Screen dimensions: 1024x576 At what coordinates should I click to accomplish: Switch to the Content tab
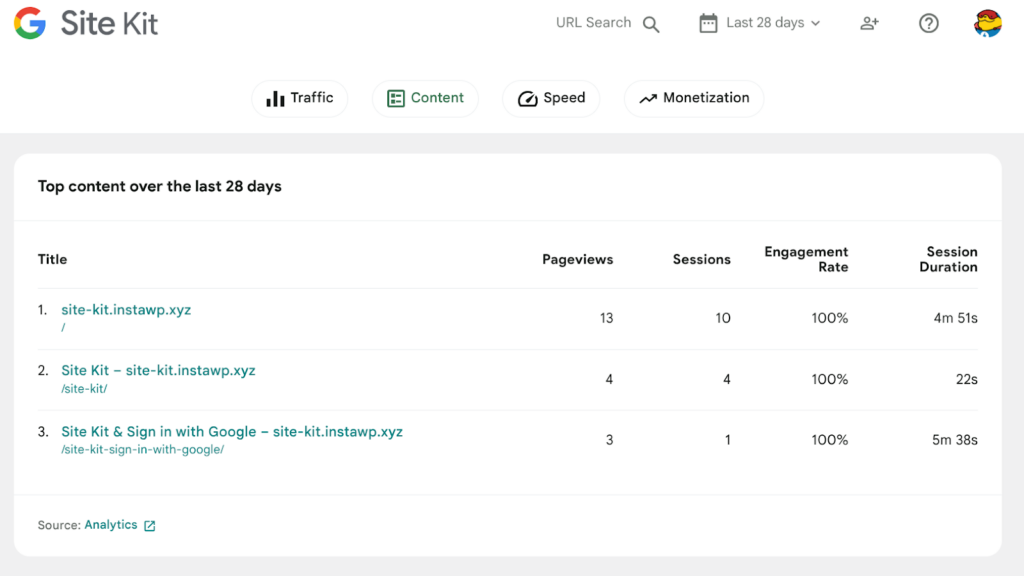click(425, 98)
